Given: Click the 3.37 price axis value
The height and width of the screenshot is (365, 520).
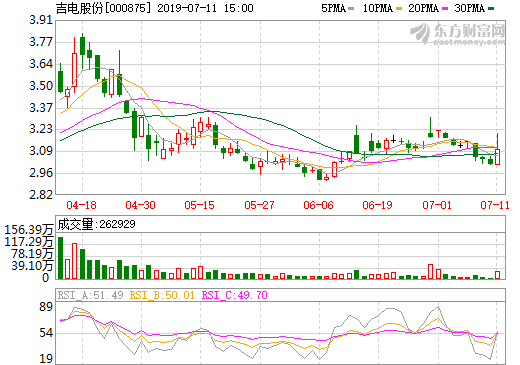Looking at the screenshot, I should (x=41, y=107).
